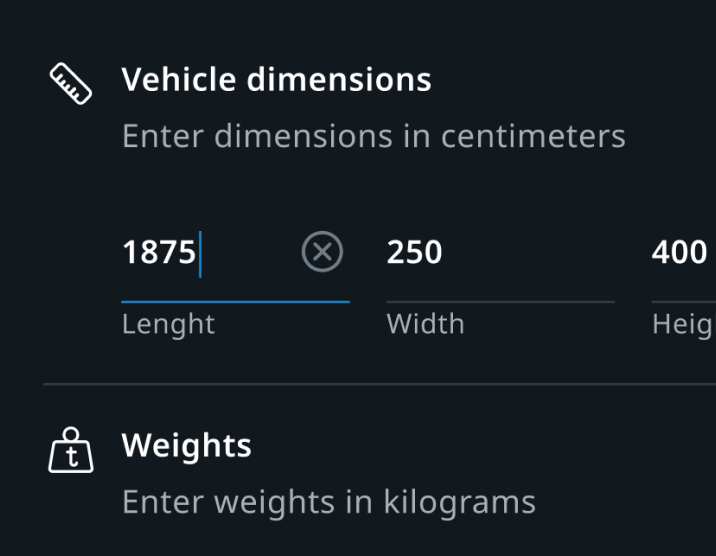Open the Weights section heading
Image resolution: width=716 pixels, height=556 pixels.
(186, 445)
